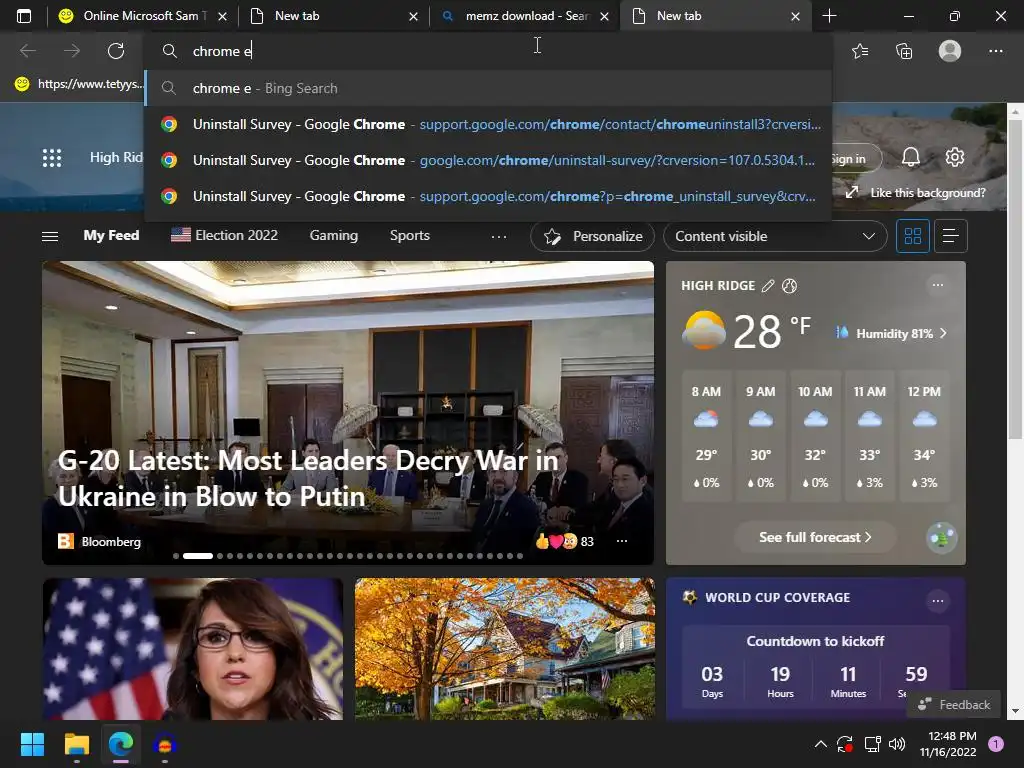Screen dimensions: 1024x768
Task: Reload the page with refresh icon
Action: tap(116, 51)
